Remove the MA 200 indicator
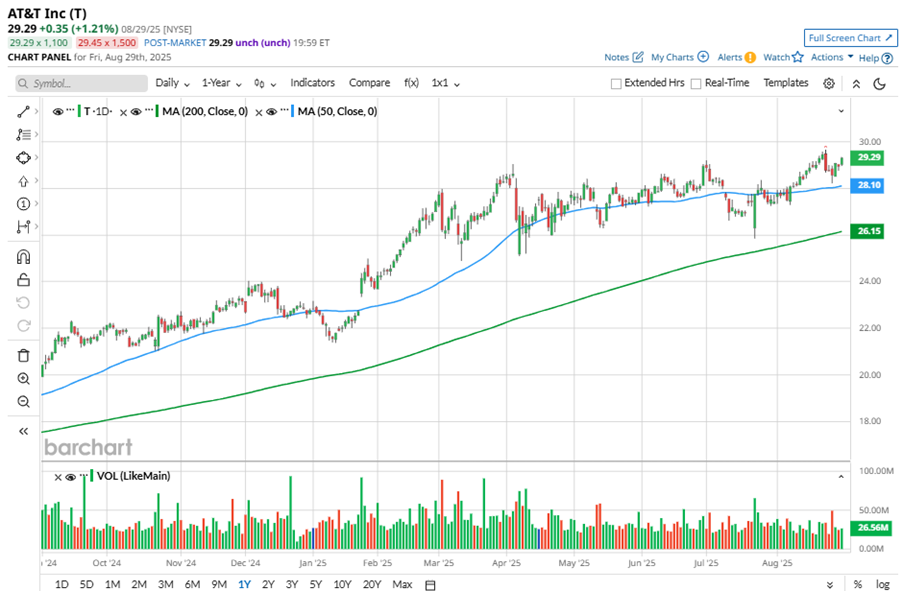903x591 pixels. [x=123, y=112]
